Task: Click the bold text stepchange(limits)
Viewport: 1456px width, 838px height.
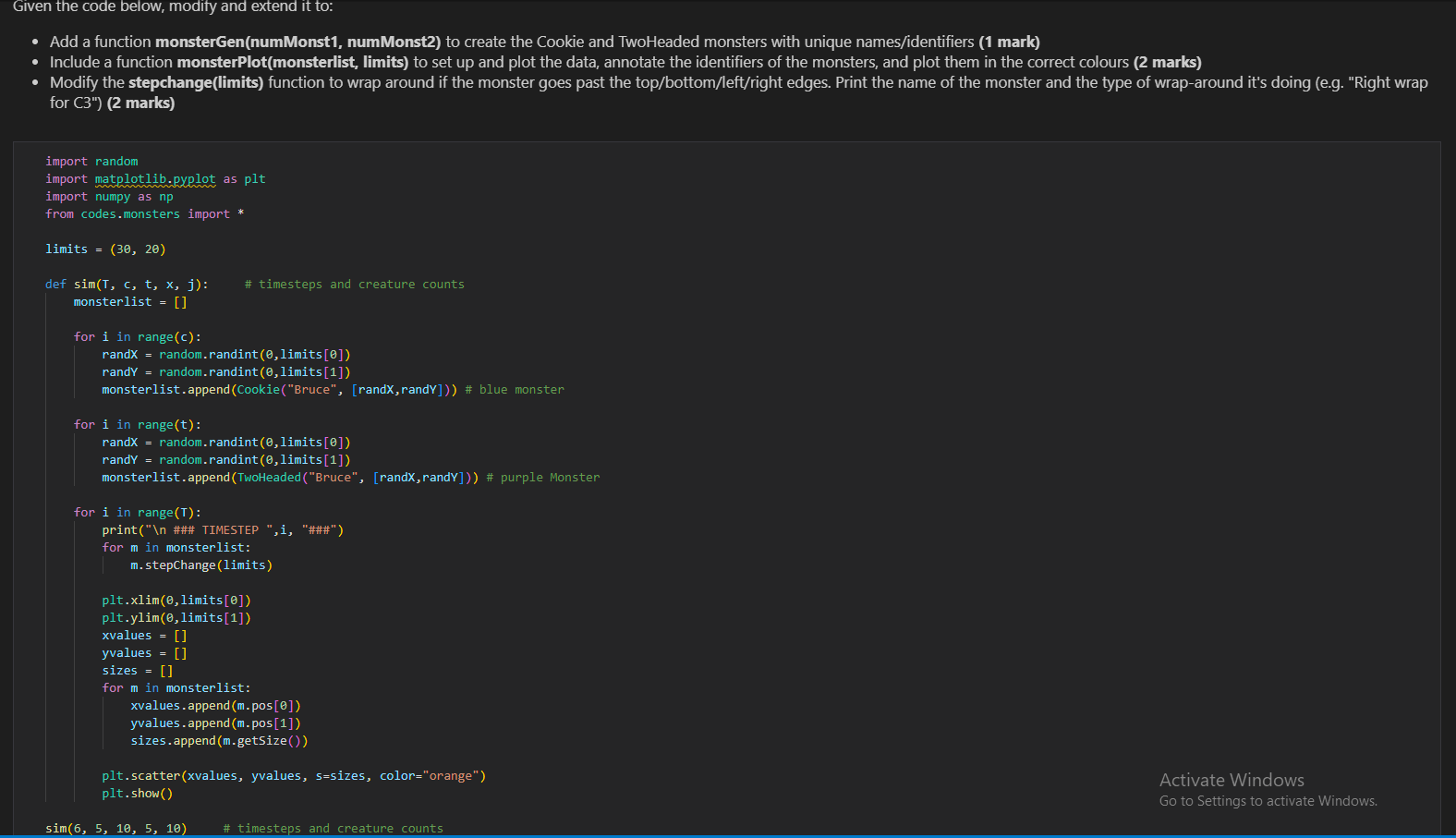Action: (x=196, y=82)
